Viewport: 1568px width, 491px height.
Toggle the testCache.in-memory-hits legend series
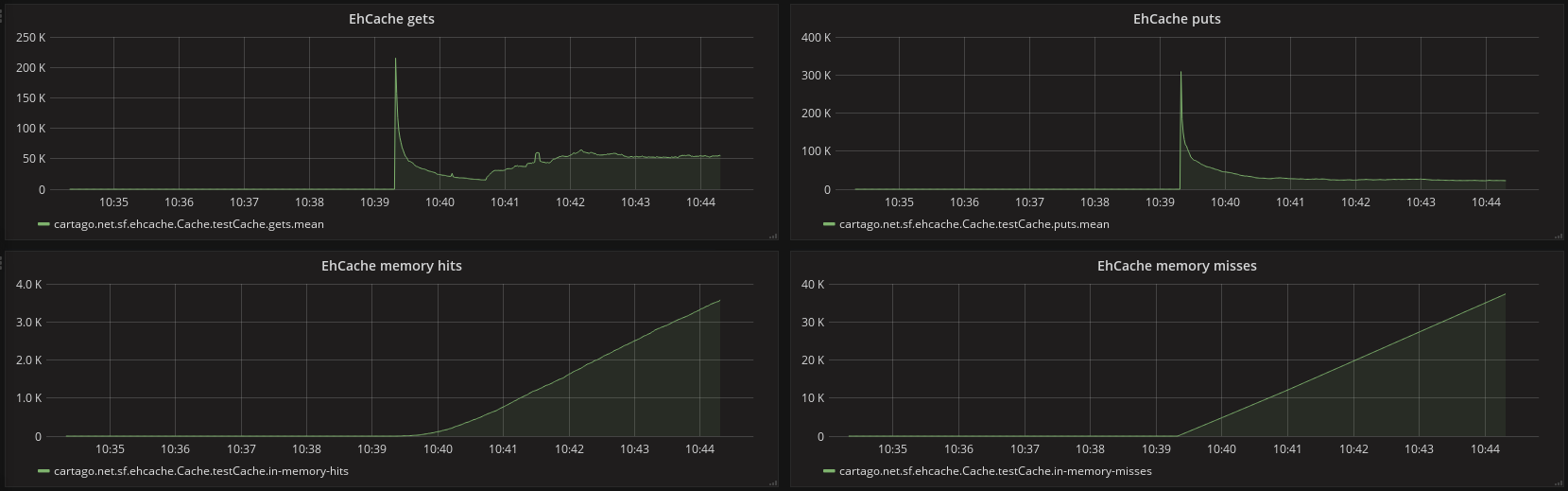pyautogui.click(x=201, y=470)
